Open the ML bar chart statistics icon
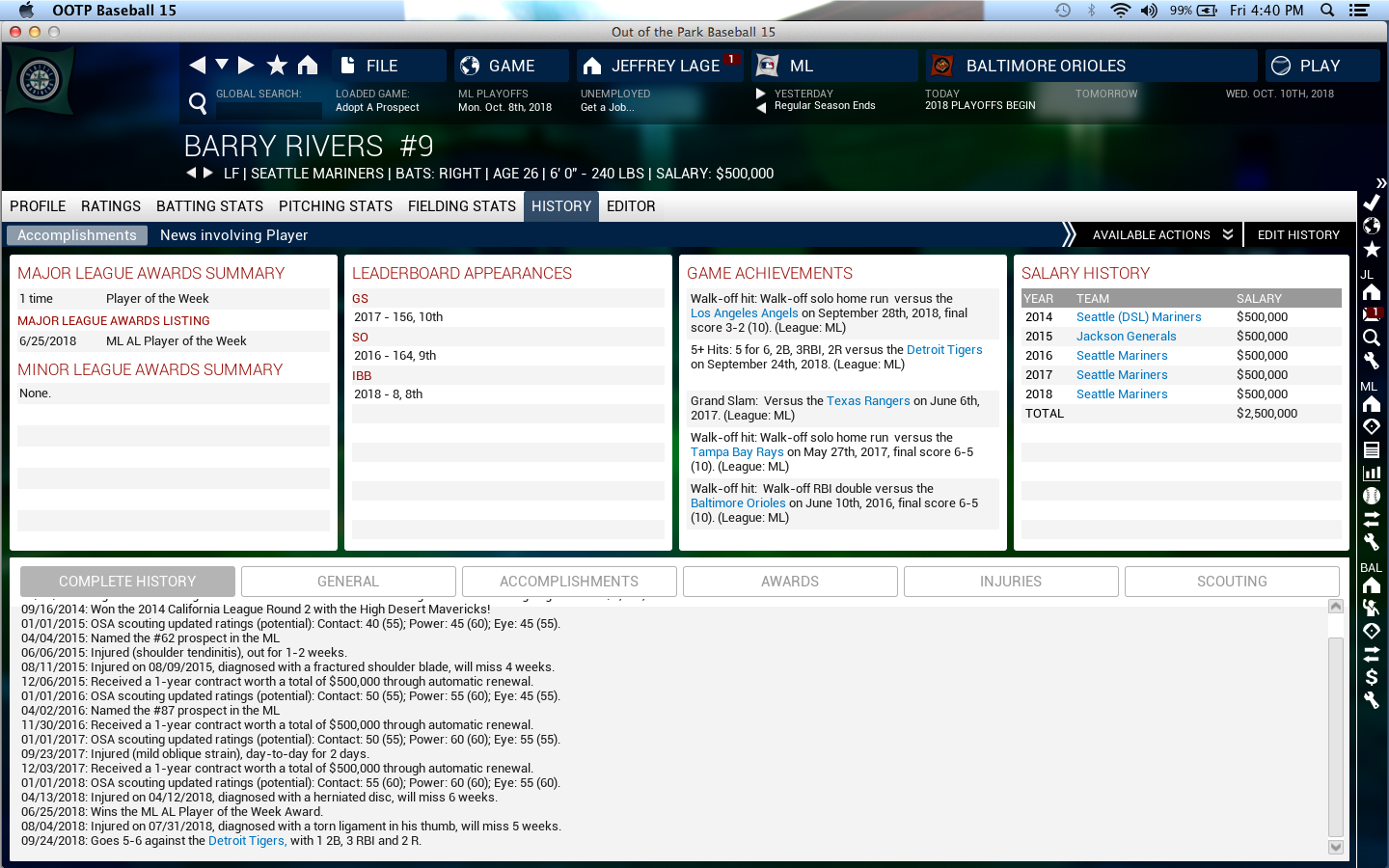The image size is (1389, 868). (x=1371, y=473)
